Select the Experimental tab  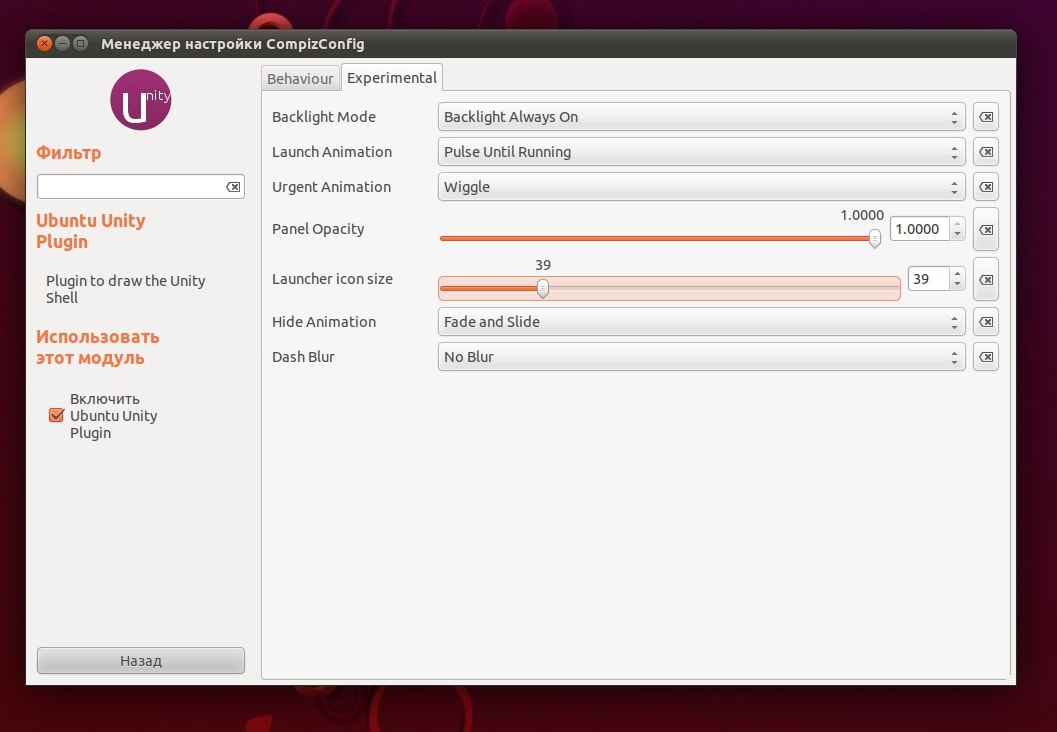pyautogui.click(x=392, y=78)
